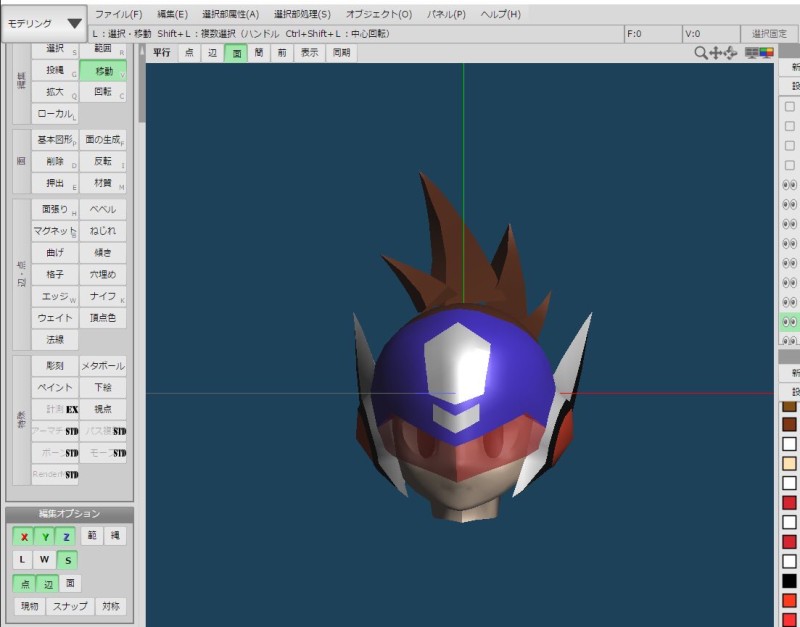Click the pan view arrows icon
The height and width of the screenshot is (627, 800).
716,52
